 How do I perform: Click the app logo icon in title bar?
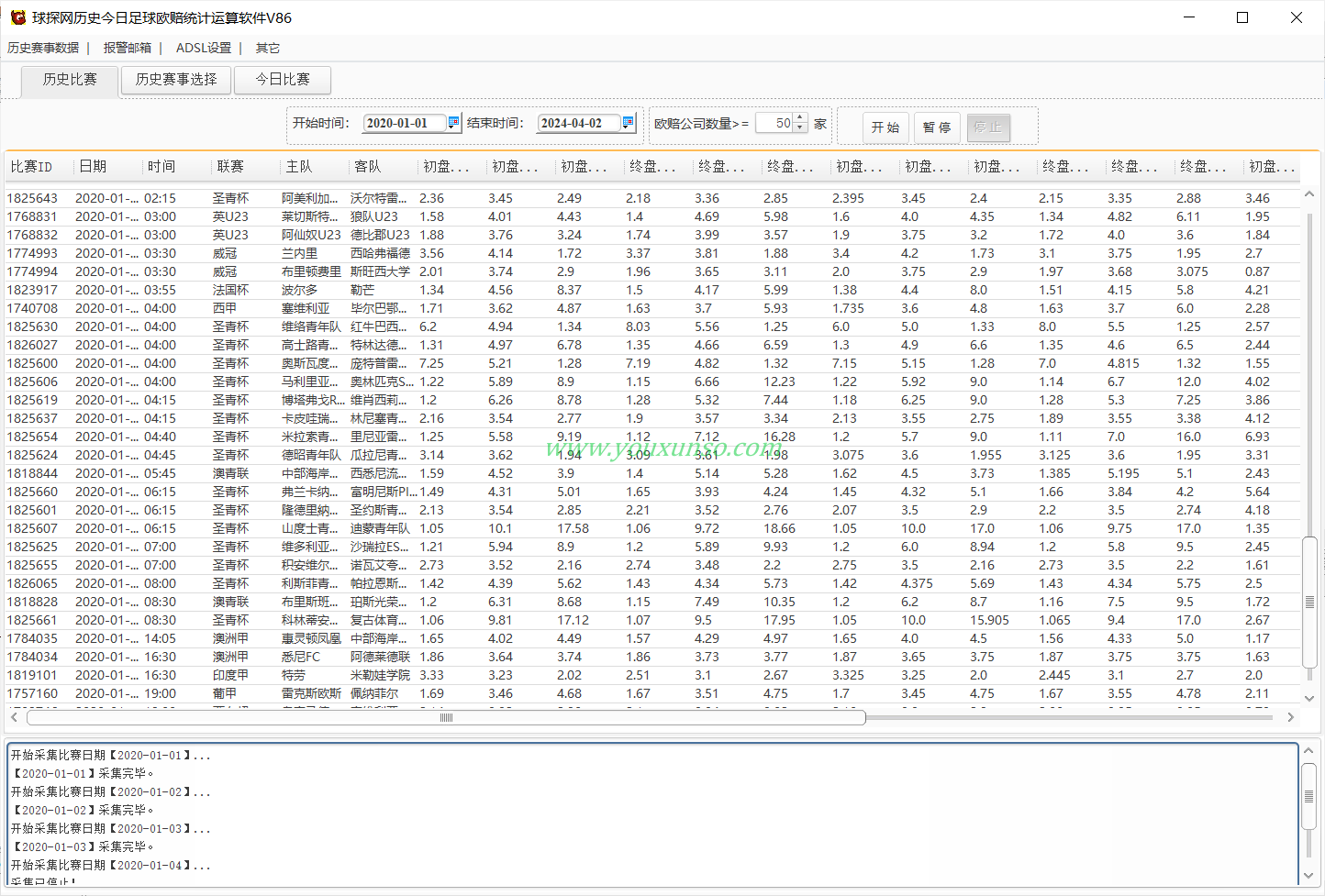[17, 17]
